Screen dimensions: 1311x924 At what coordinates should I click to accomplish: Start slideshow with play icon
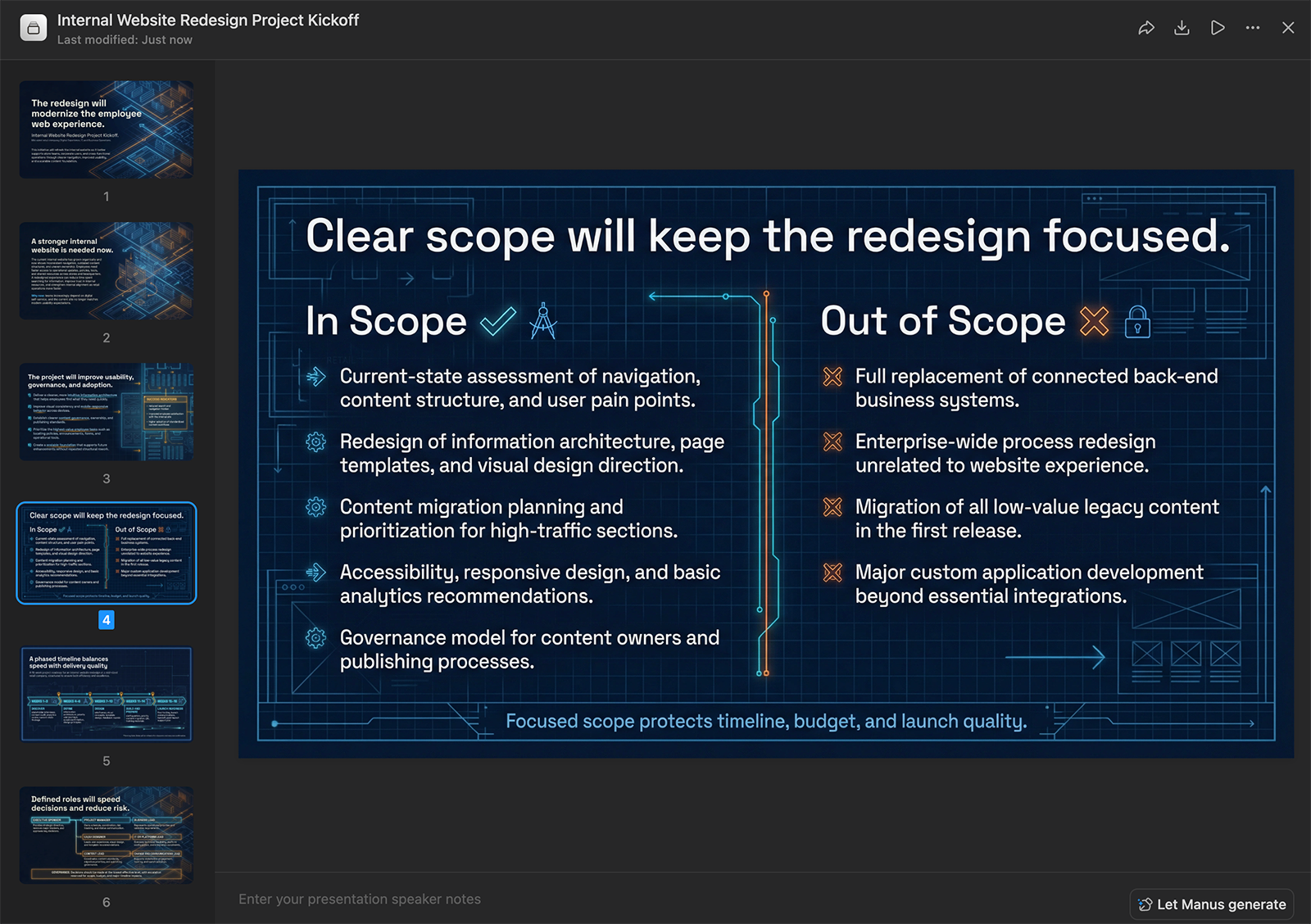(1218, 28)
